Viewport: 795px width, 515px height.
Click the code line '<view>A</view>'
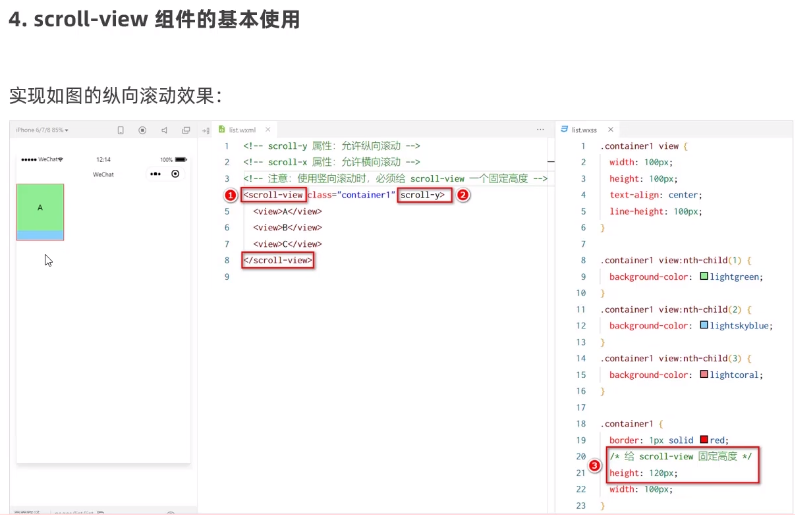pos(287,211)
